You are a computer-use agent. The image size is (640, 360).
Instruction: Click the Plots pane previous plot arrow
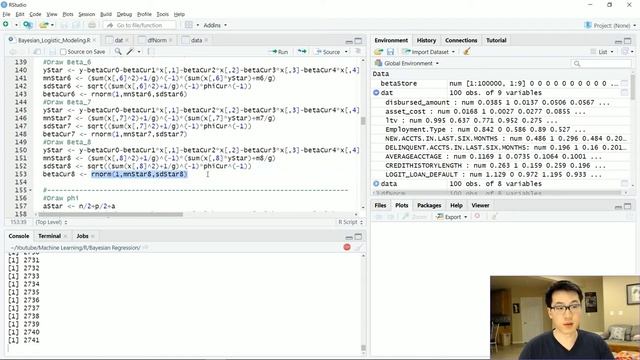tap(378, 217)
